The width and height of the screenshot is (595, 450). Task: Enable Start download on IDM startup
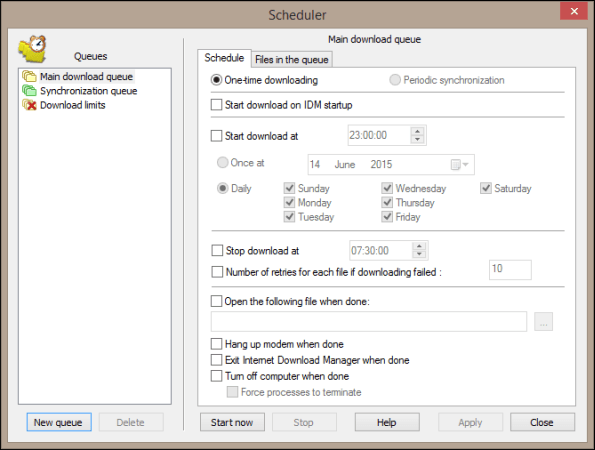tap(216, 105)
